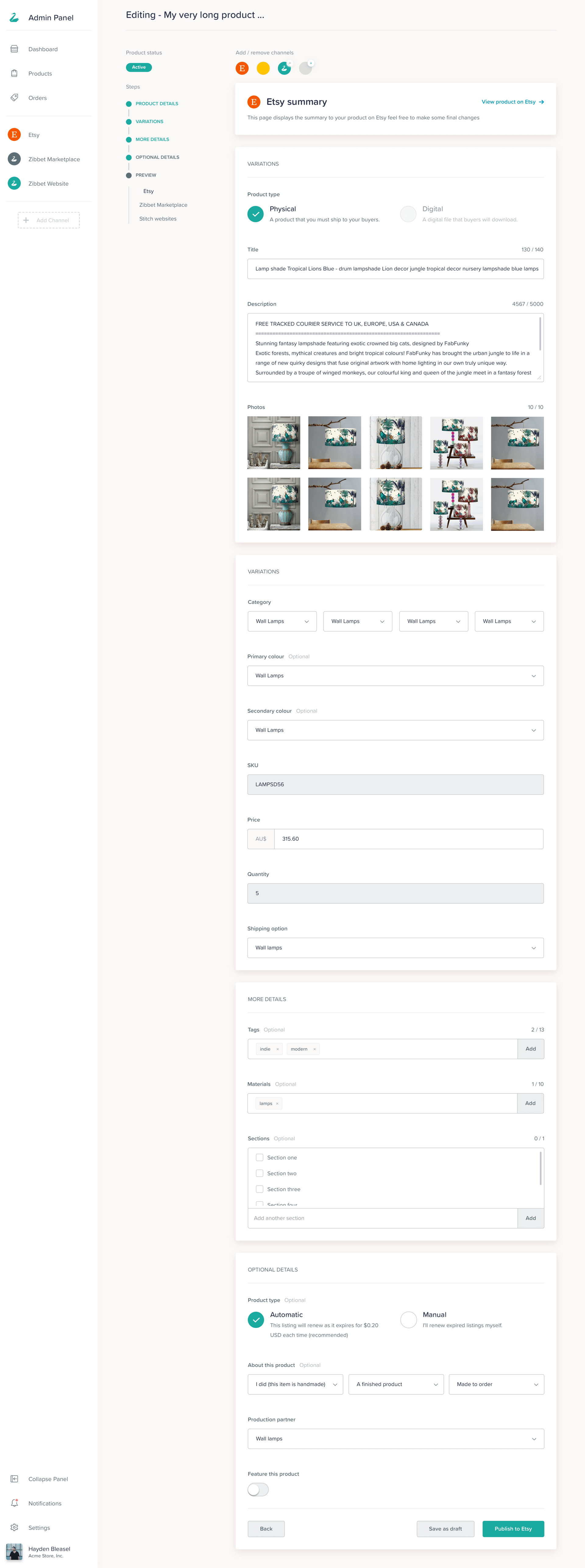Viewport: 585px width, 1568px height.
Task: Click the step dot beside PRODUCT DETAILS
Action: (x=129, y=104)
